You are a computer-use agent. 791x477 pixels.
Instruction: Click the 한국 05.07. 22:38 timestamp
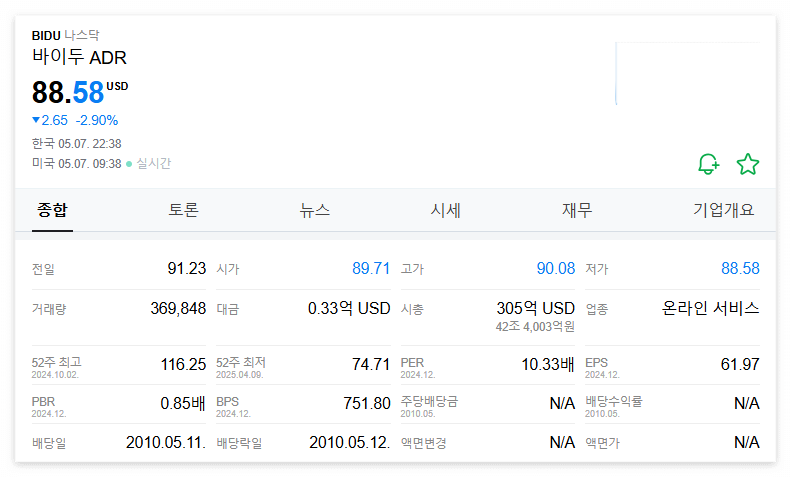[77, 144]
